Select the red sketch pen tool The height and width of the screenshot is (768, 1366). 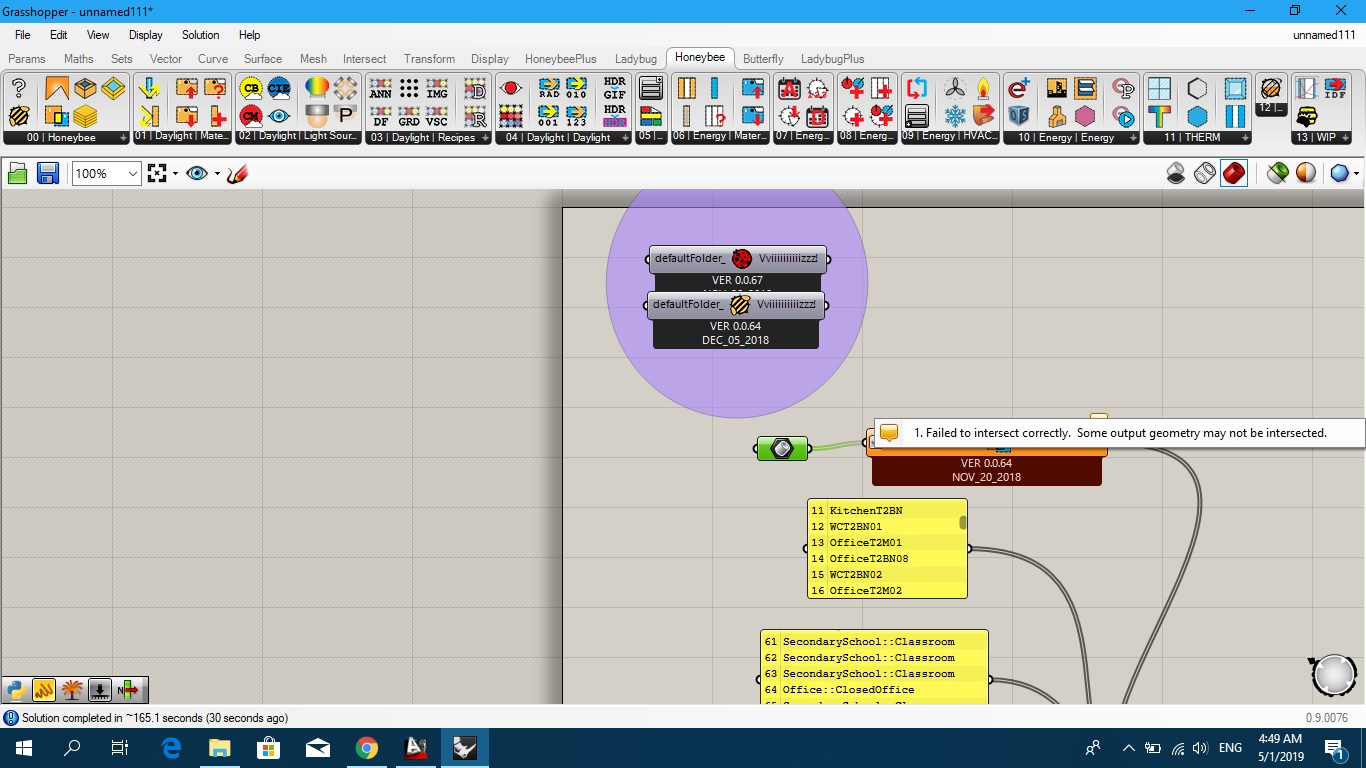coord(238,174)
